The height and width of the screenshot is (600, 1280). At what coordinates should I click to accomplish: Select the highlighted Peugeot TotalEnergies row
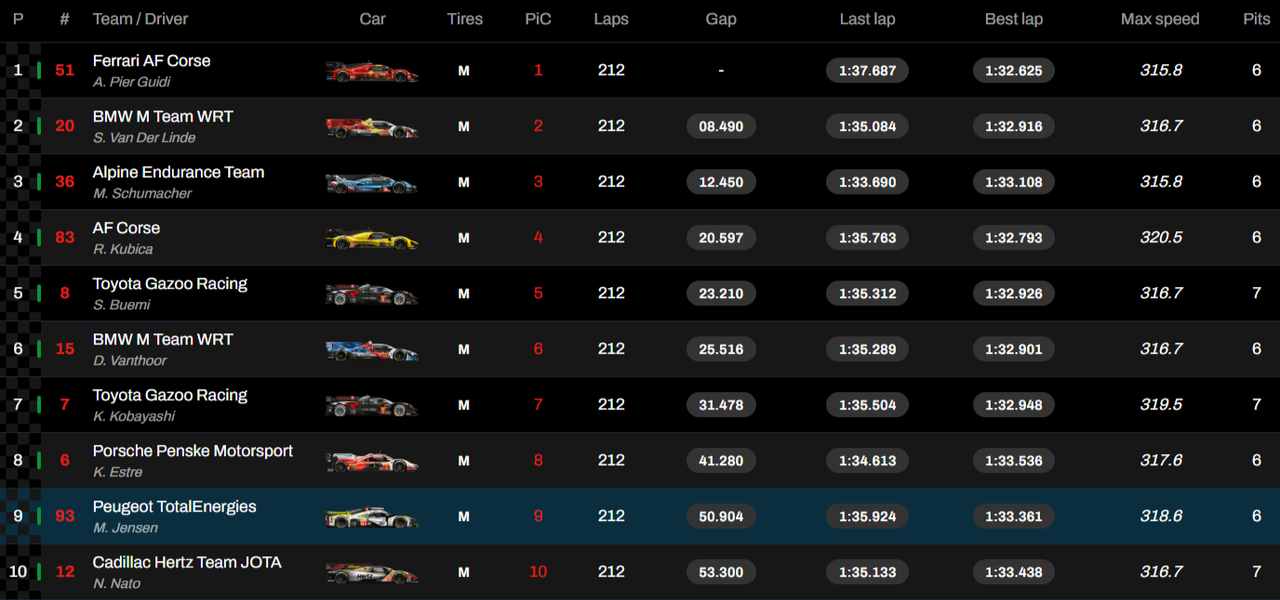coord(640,516)
